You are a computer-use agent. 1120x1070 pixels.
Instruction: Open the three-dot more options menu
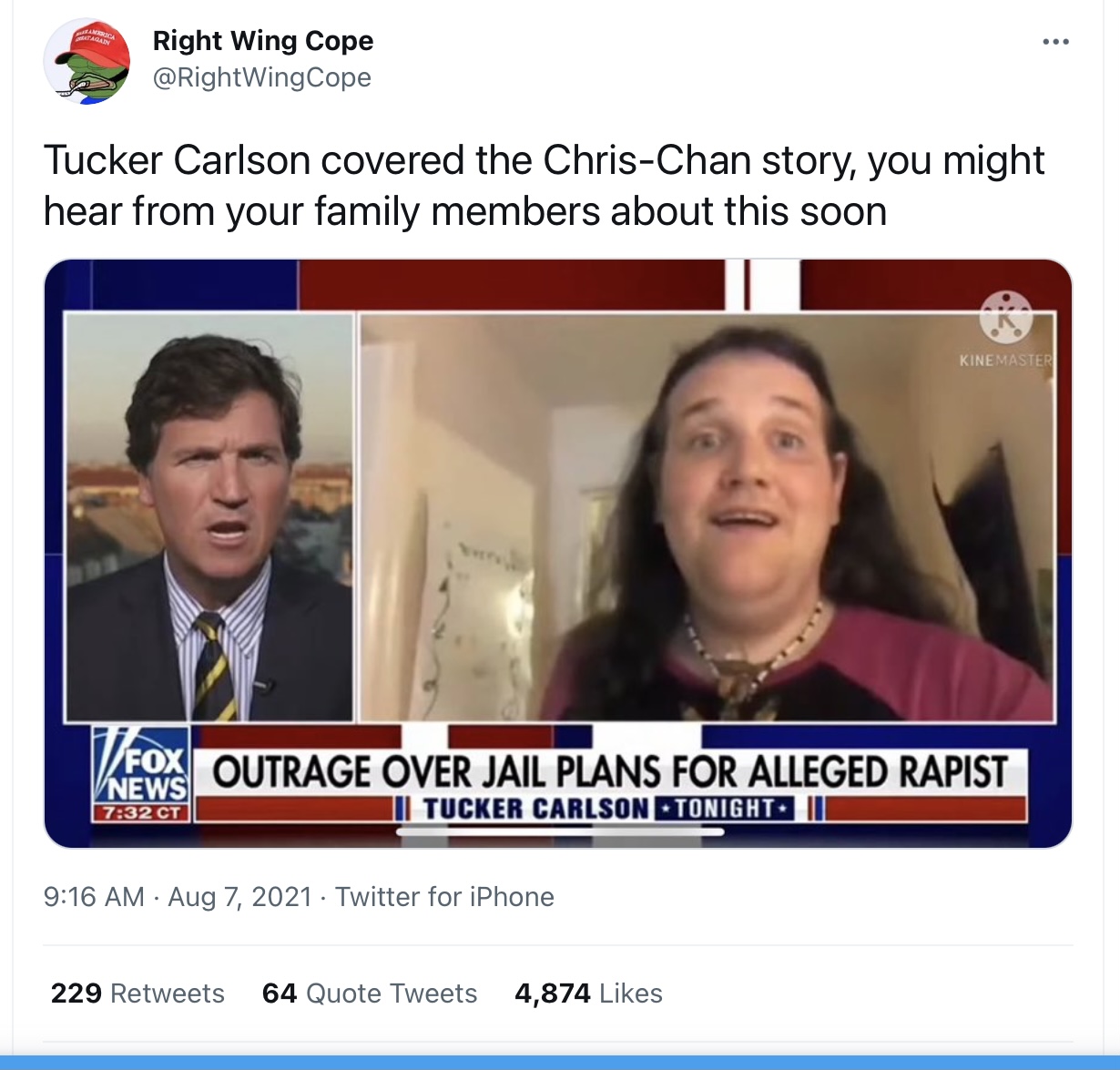coord(1055,42)
